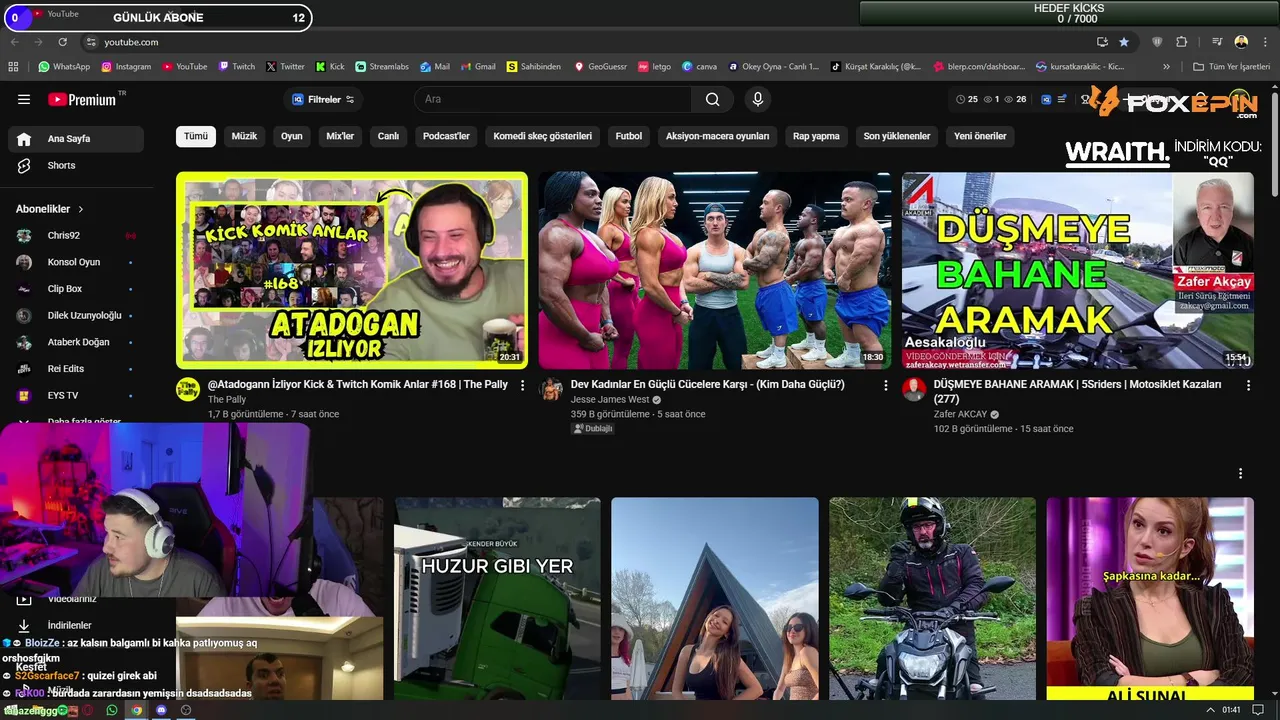
Task: Open the Chris92 subscription
Action: coord(76,236)
